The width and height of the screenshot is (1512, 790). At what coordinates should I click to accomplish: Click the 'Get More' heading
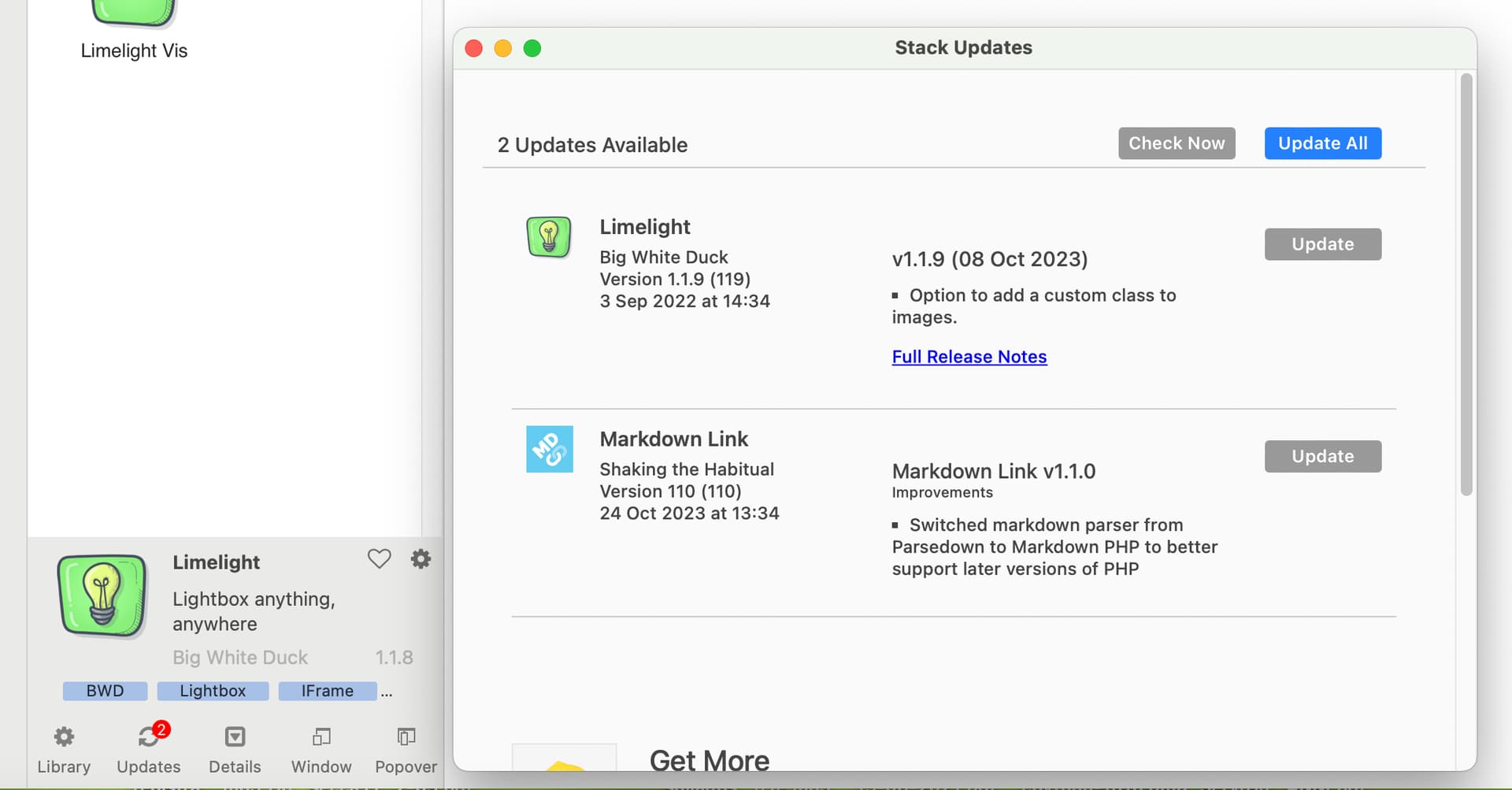pyautogui.click(x=710, y=760)
